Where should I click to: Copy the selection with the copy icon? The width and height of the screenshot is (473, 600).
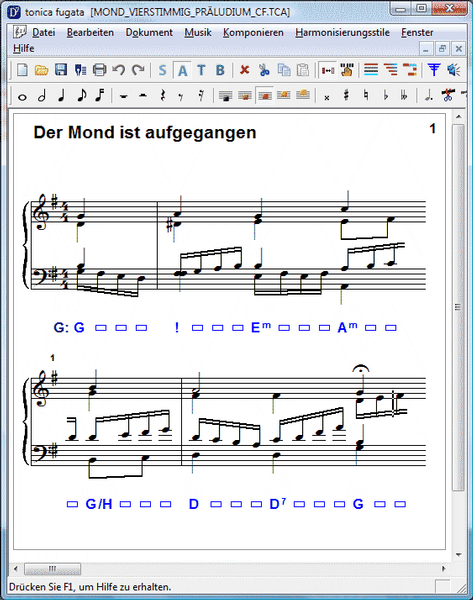click(x=284, y=70)
